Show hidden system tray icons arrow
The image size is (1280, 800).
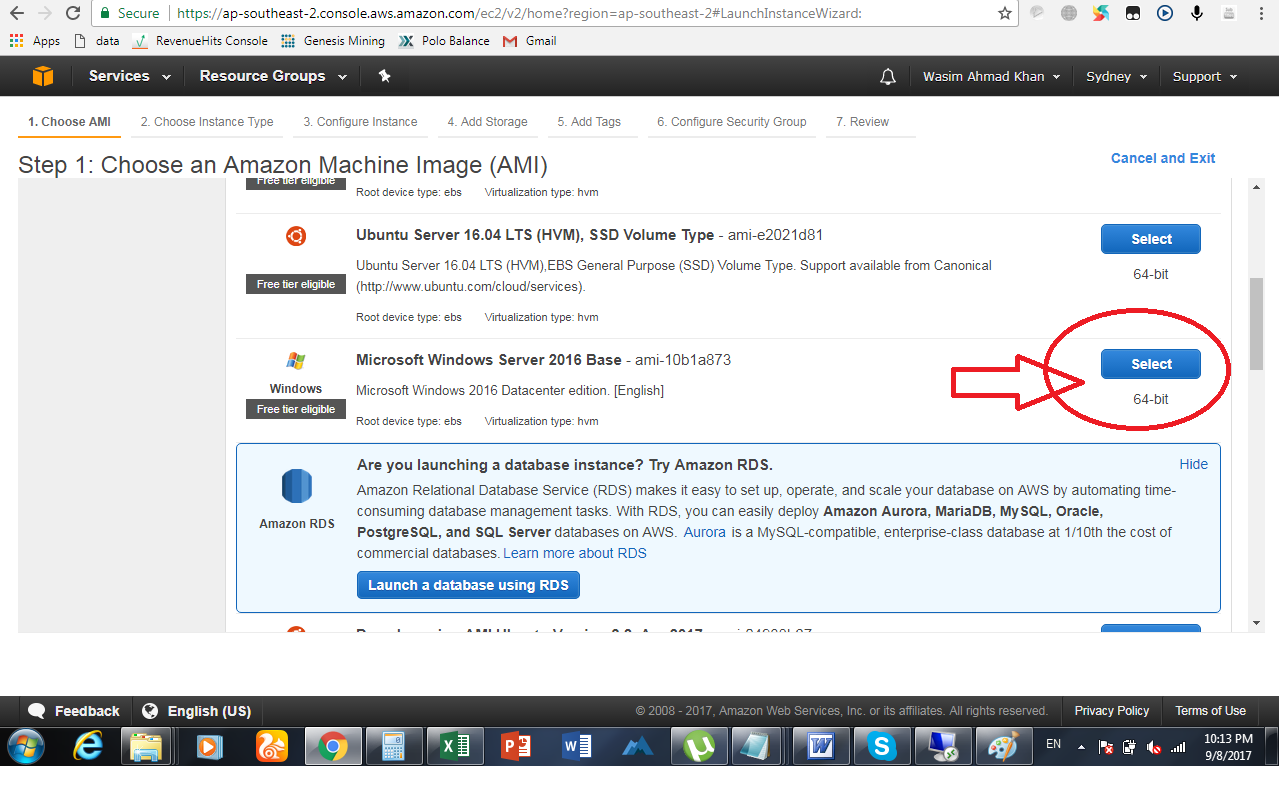1081,747
